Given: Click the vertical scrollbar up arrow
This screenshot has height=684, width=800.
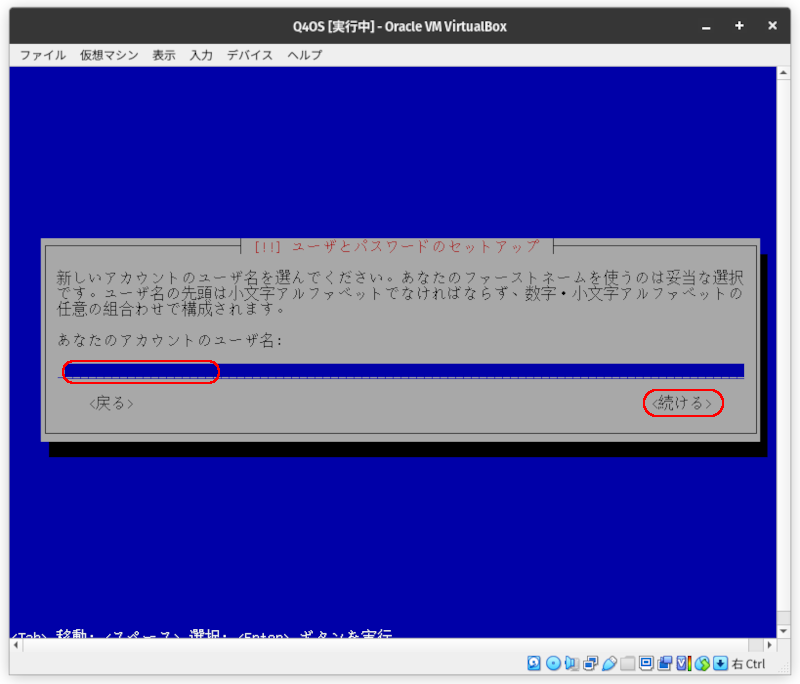Looking at the screenshot, I should click(x=783, y=73).
